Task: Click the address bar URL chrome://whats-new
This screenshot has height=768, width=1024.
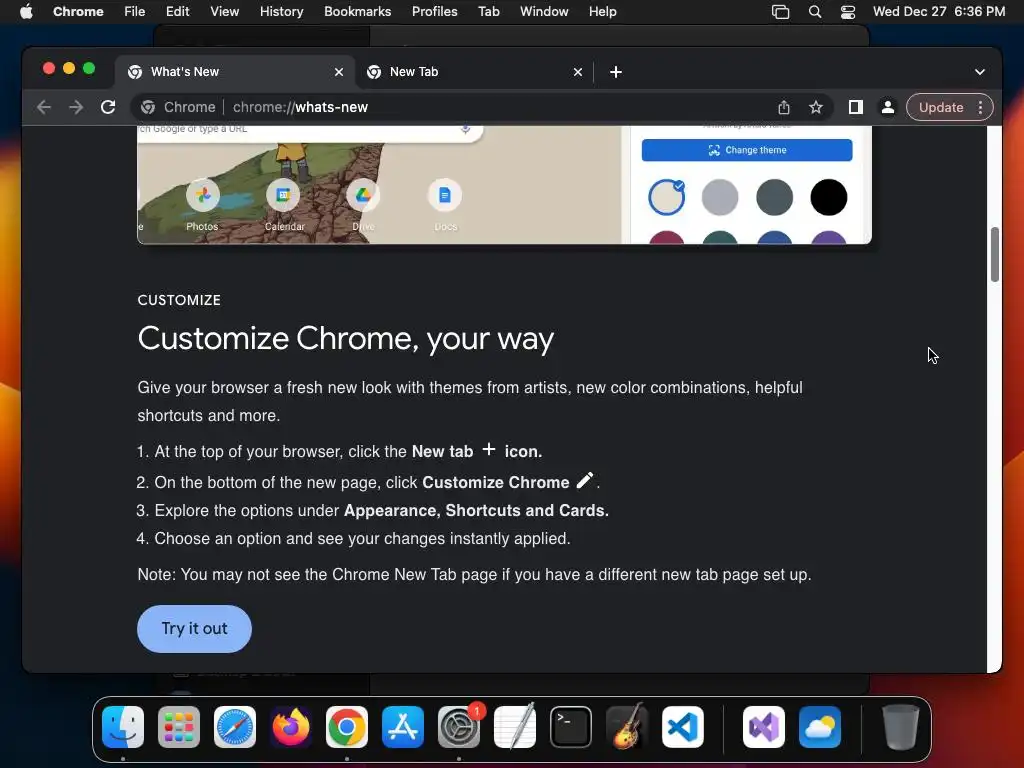Action: (300, 107)
